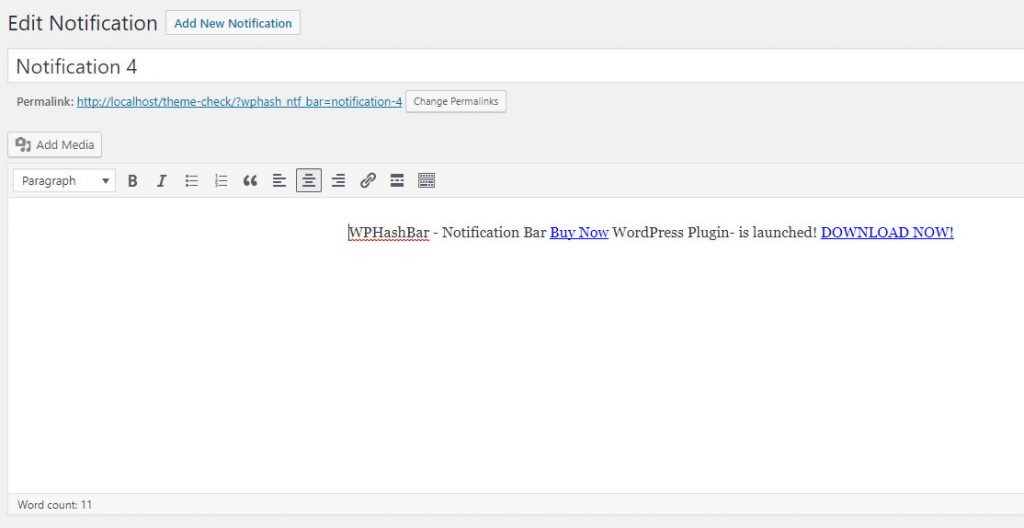Open the insert/edit link tool
This screenshot has height=528, width=1024.
(368, 181)
